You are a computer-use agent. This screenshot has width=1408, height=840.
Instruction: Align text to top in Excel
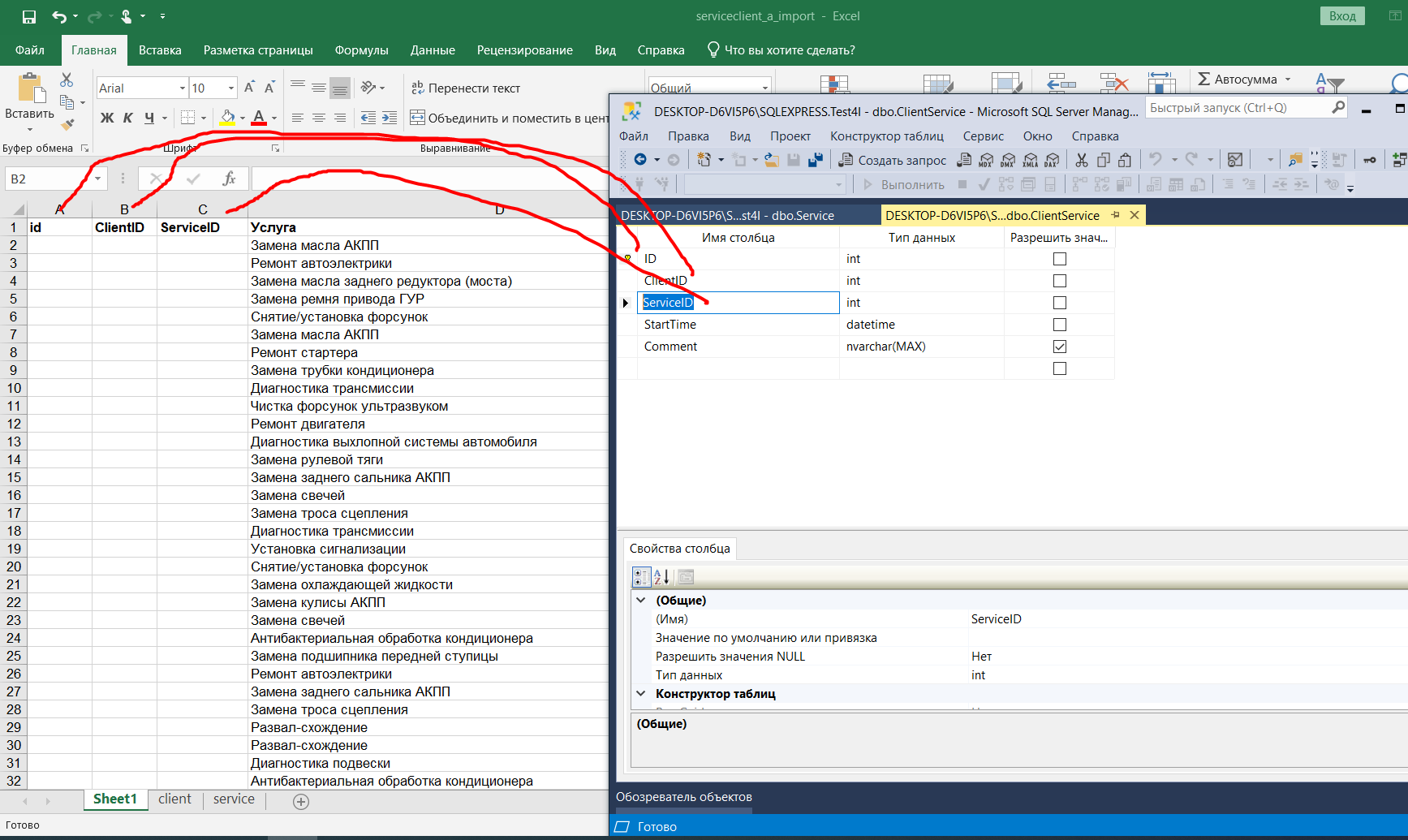pyautogui.click(x=298, y=87)
